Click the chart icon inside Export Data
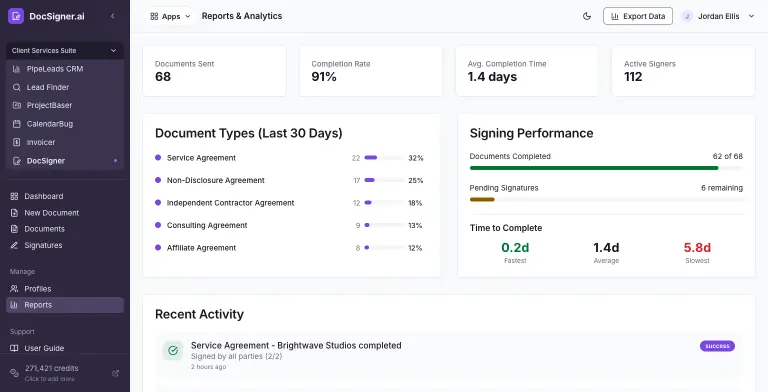 [x=615, y=16]
